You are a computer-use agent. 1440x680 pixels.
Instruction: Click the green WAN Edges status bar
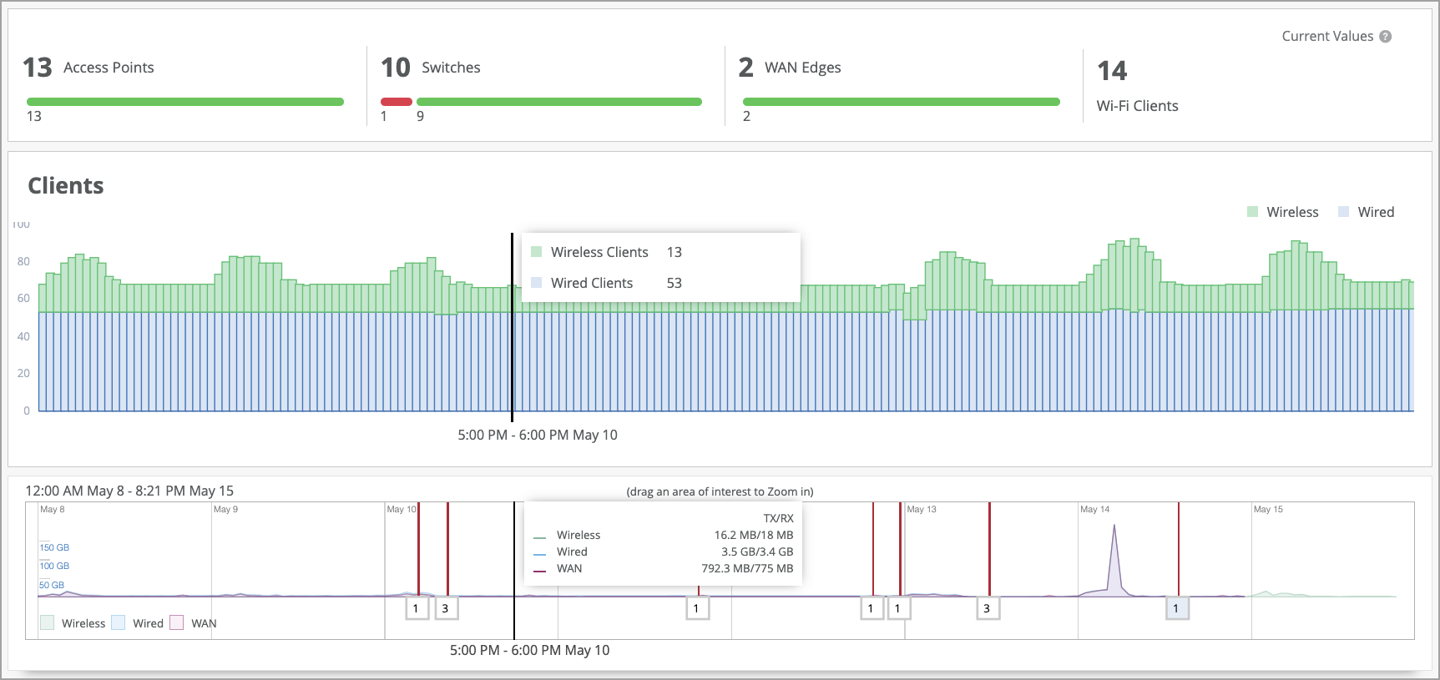click(x=901, y=101)
